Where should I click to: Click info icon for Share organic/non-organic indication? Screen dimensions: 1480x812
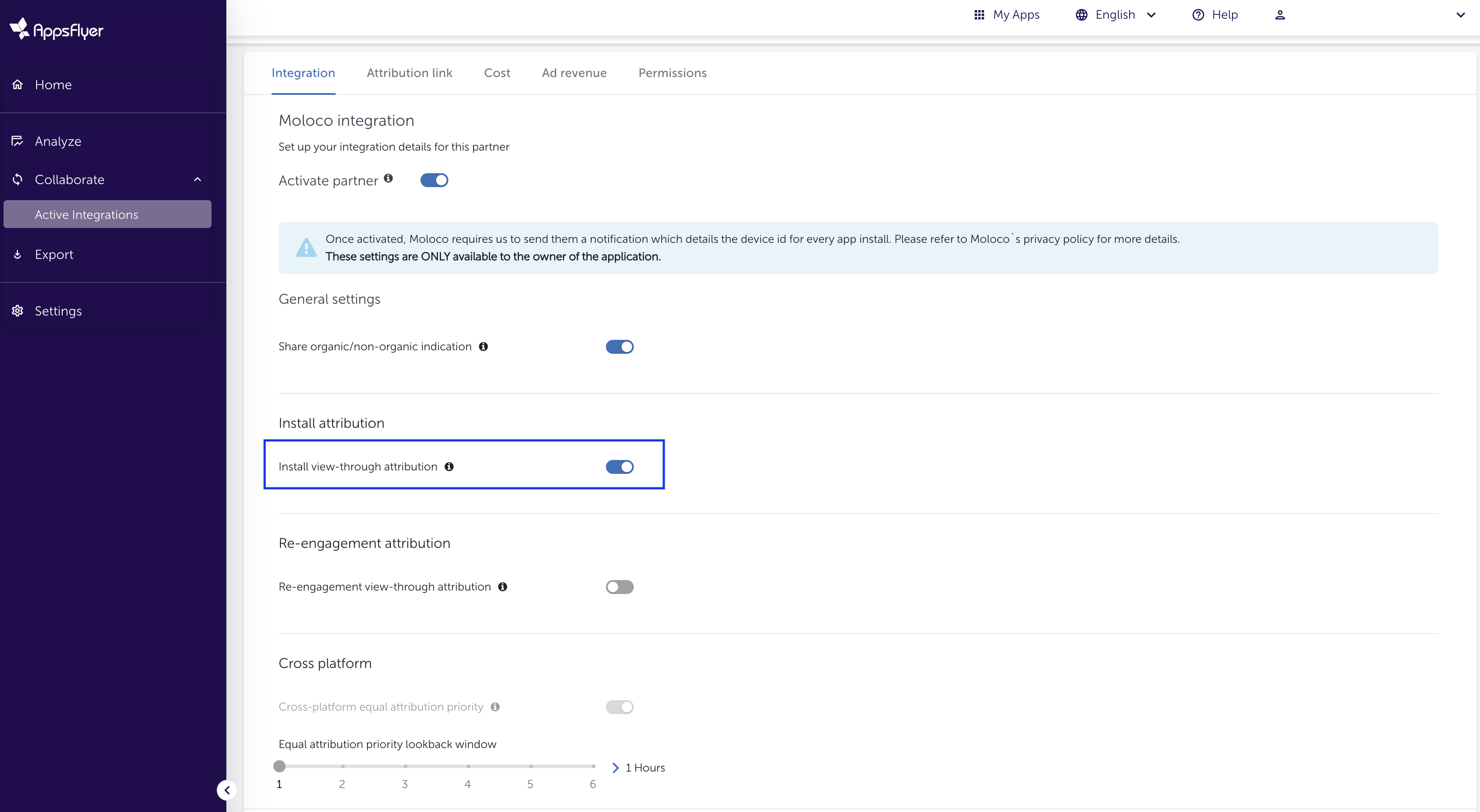point(483,346)
